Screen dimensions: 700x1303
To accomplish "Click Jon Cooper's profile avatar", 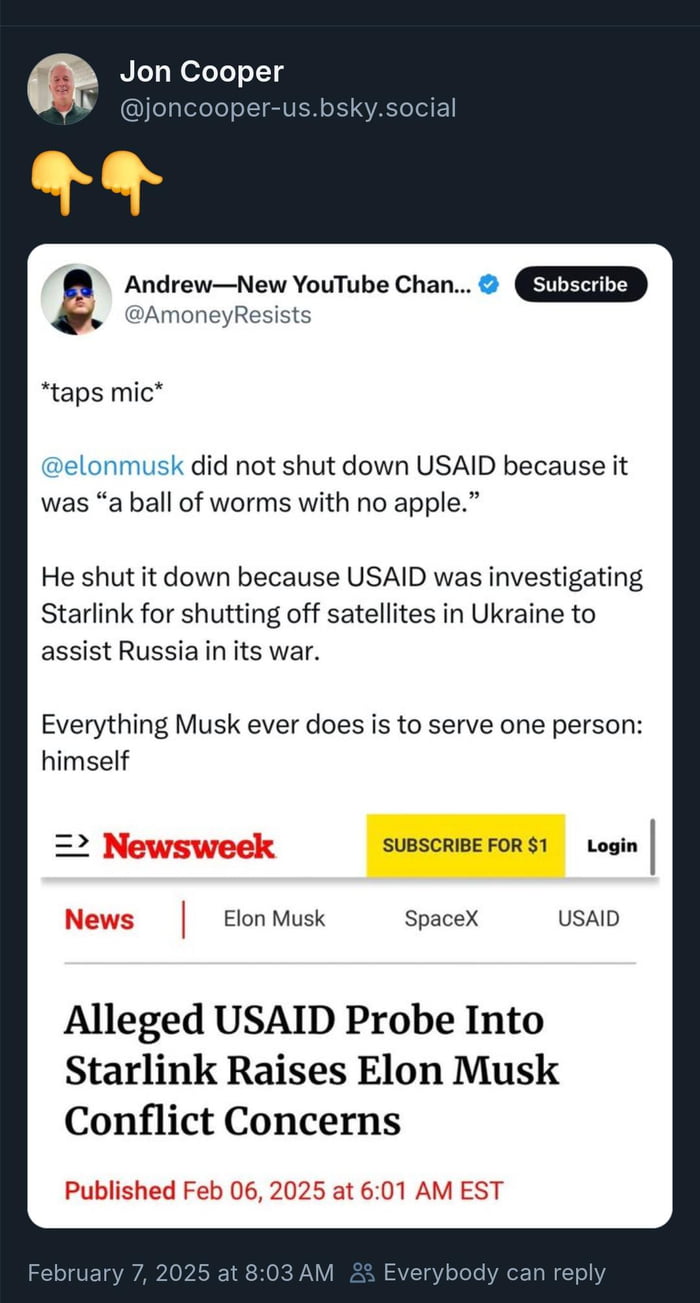I will (x=62, y=89).
